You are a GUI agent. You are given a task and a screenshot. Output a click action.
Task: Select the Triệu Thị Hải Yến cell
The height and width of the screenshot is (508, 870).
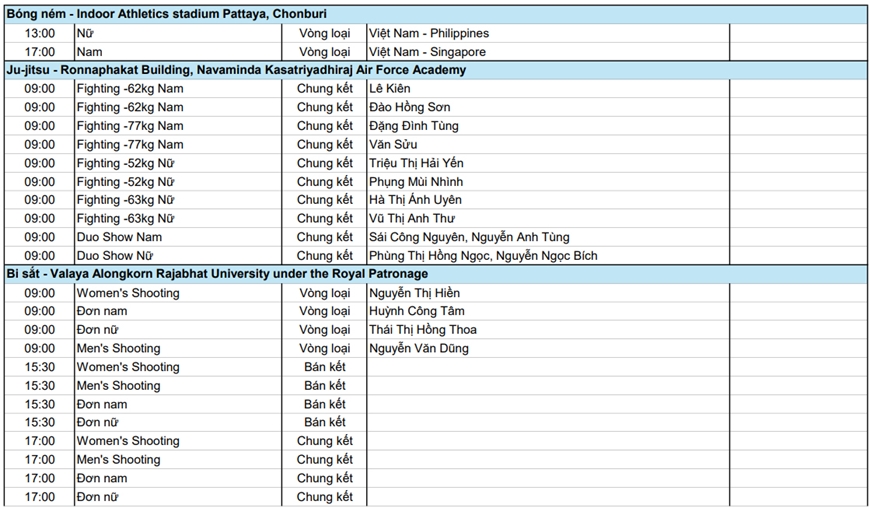coord(417,163)
